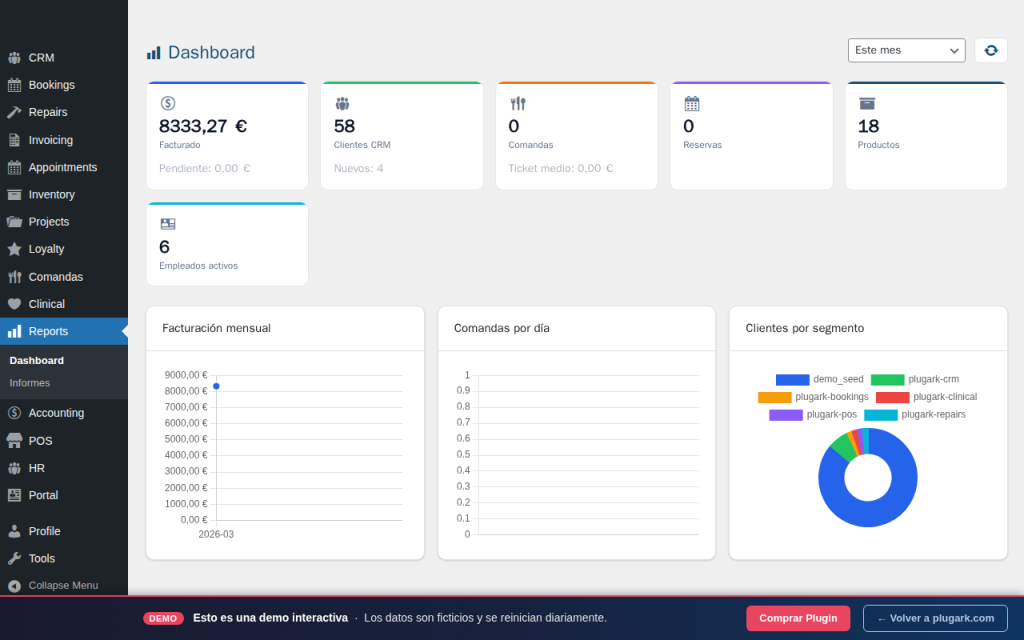Open the Clinical heart icon

pos(14,304)
